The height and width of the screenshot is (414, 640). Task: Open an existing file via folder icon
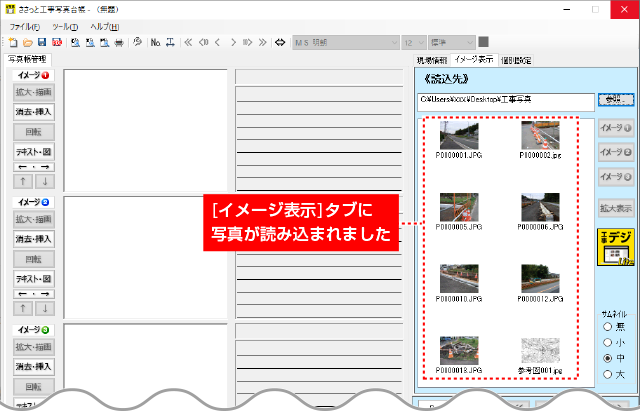(27, 42)
